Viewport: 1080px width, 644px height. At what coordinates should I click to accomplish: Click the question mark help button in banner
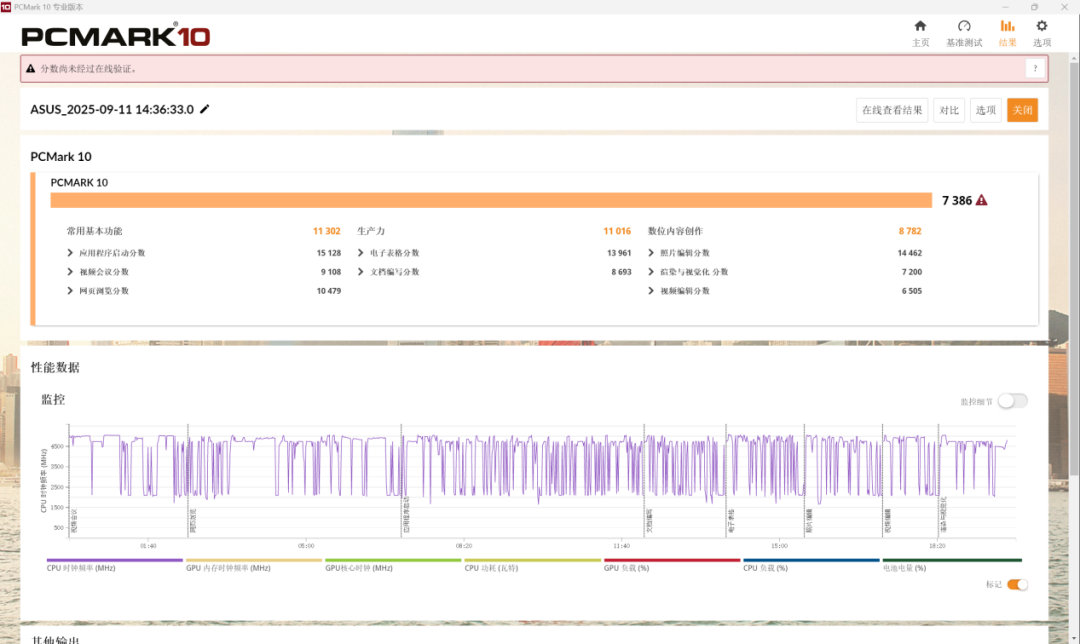click(x=1035, y=68)
